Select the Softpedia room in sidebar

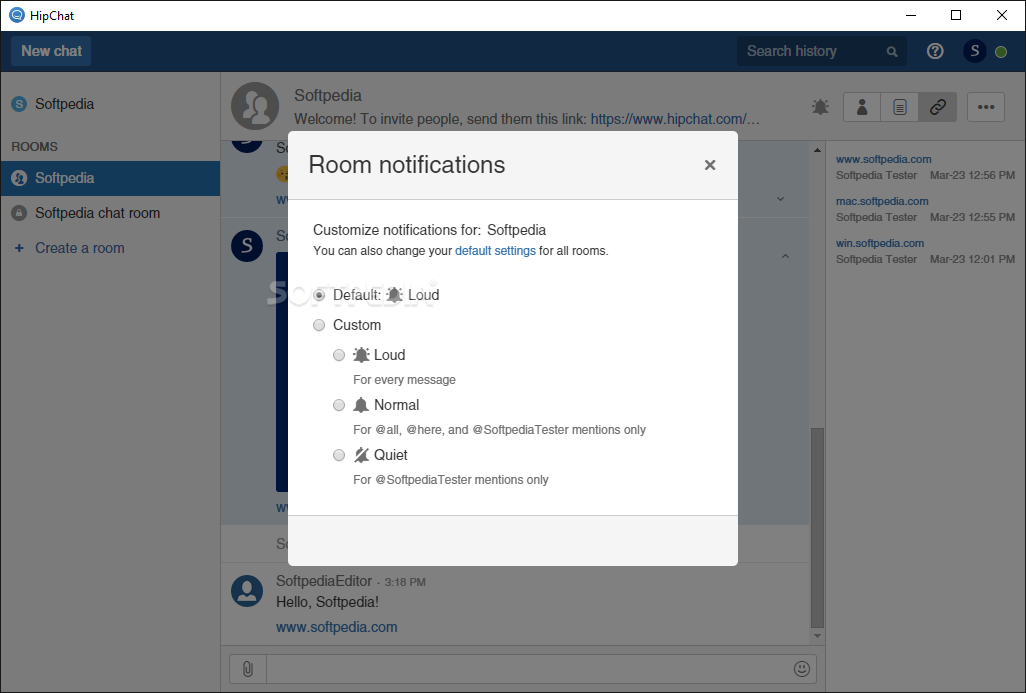pyautogui.click(x=110, y=178)
